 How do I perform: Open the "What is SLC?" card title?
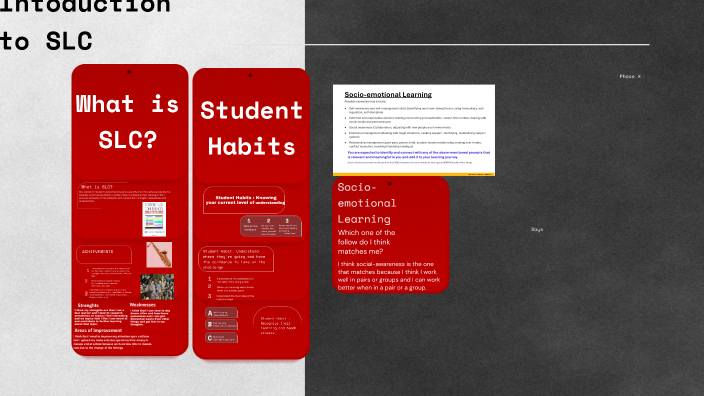pyautogui.click(x=128, y=122)
